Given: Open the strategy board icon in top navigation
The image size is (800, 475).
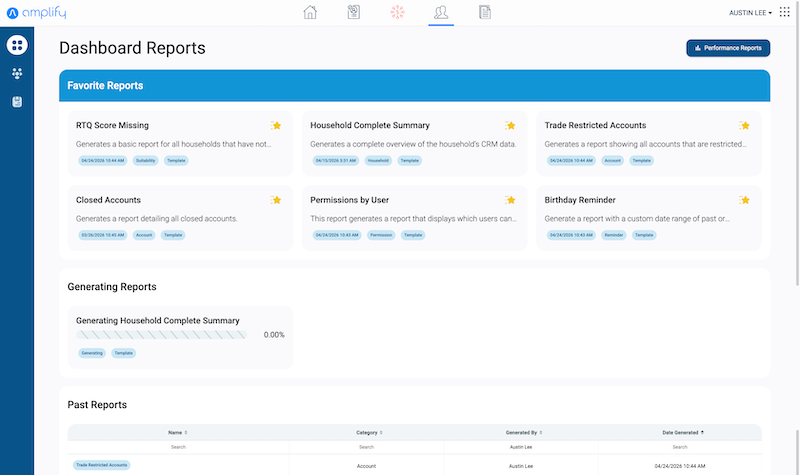Looking at the screenshot, I should tap(354, 12).
